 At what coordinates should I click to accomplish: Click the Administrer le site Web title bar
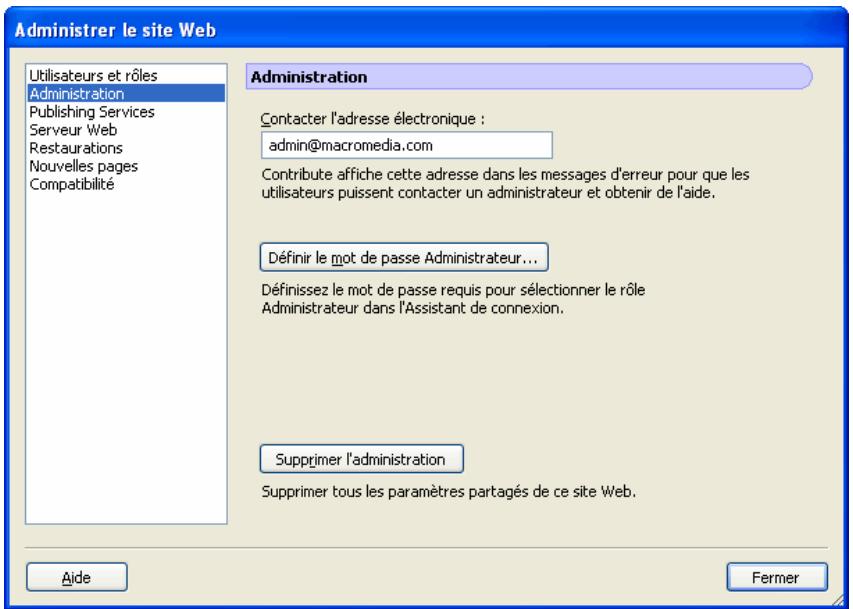[x=426, y=29]
